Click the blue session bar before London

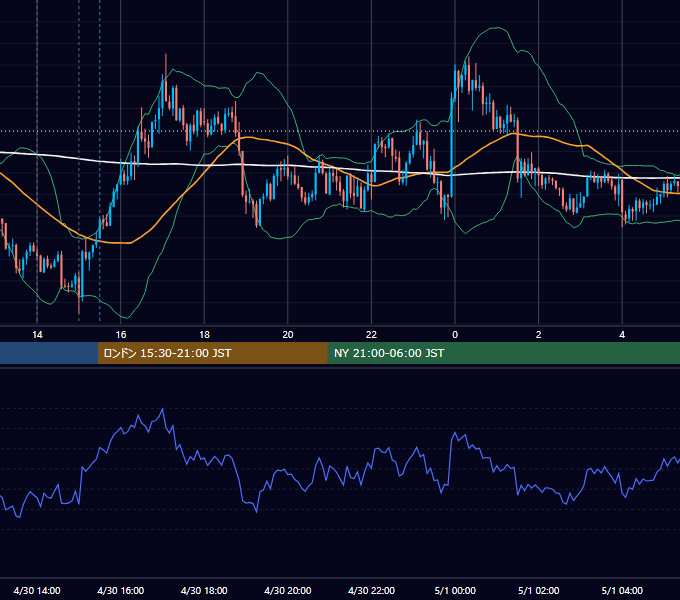pos(49,353)
